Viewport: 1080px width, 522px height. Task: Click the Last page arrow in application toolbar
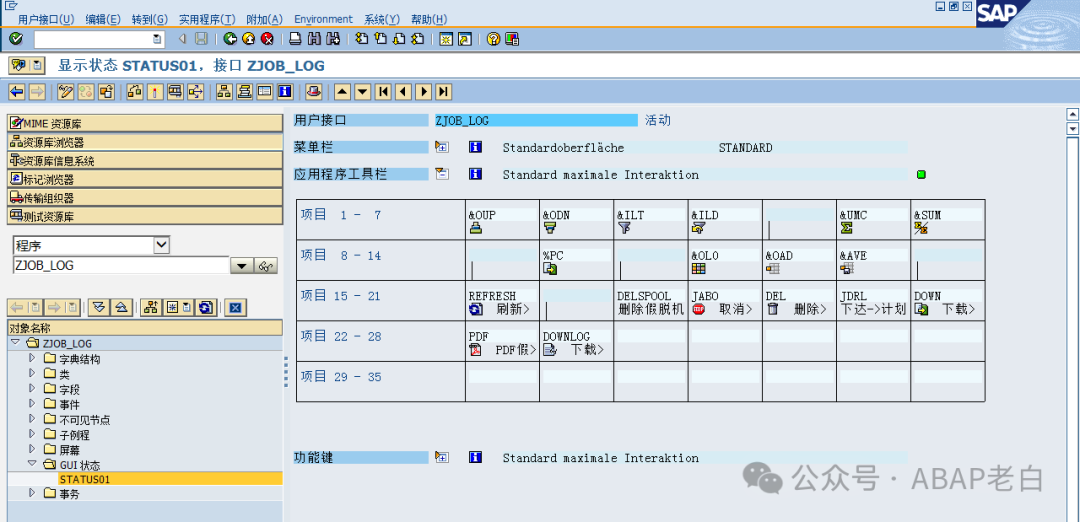444,92
